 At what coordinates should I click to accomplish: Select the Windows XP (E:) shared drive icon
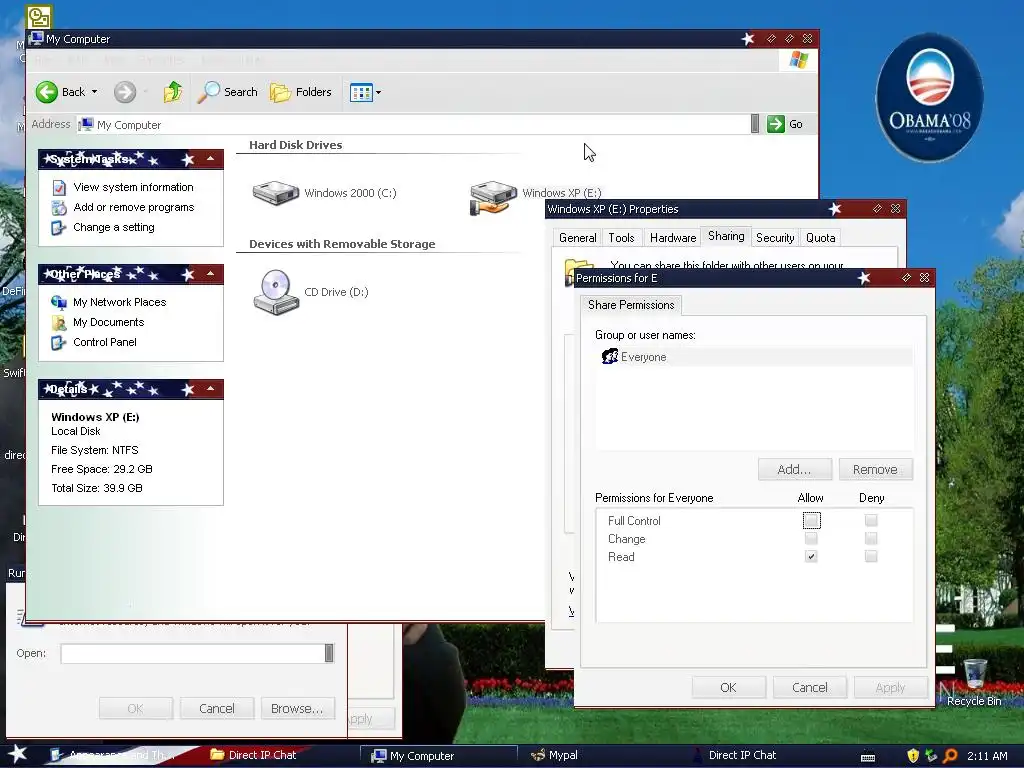click(493, 197)
